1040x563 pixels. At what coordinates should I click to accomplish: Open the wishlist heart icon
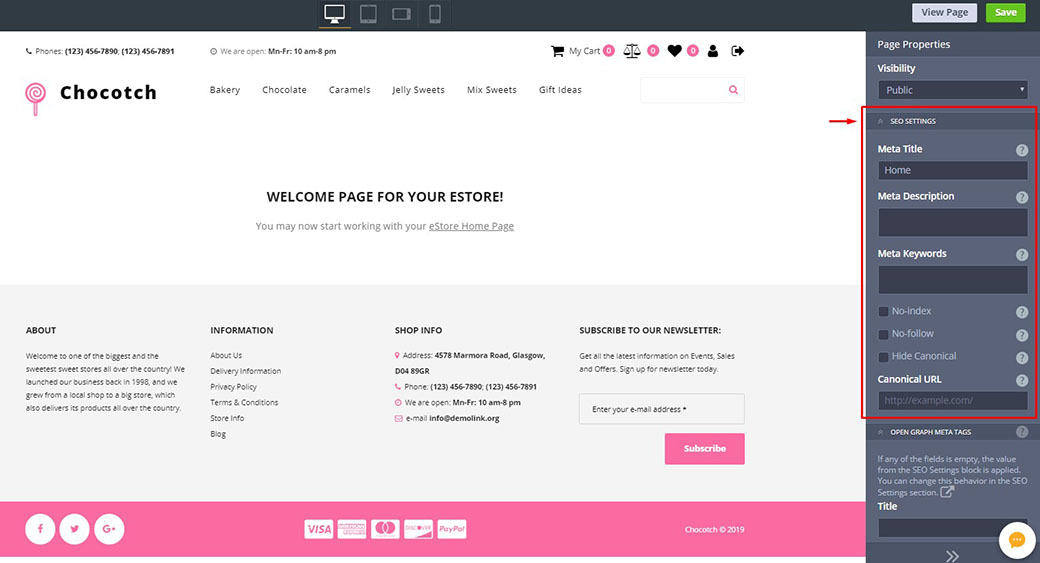(x=675, y=51)
